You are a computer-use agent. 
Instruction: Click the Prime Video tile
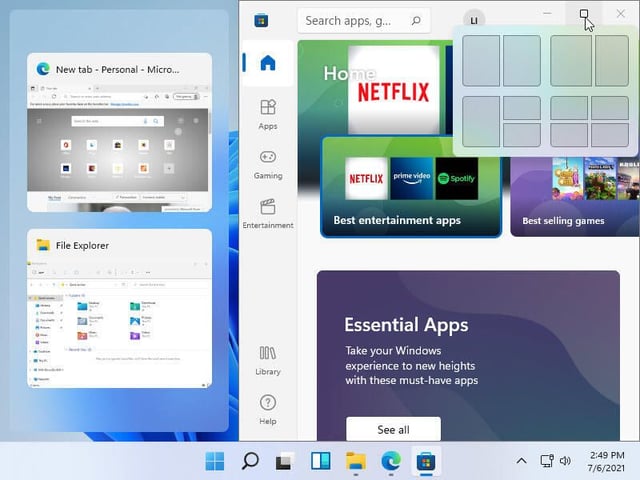coord(411,179)
